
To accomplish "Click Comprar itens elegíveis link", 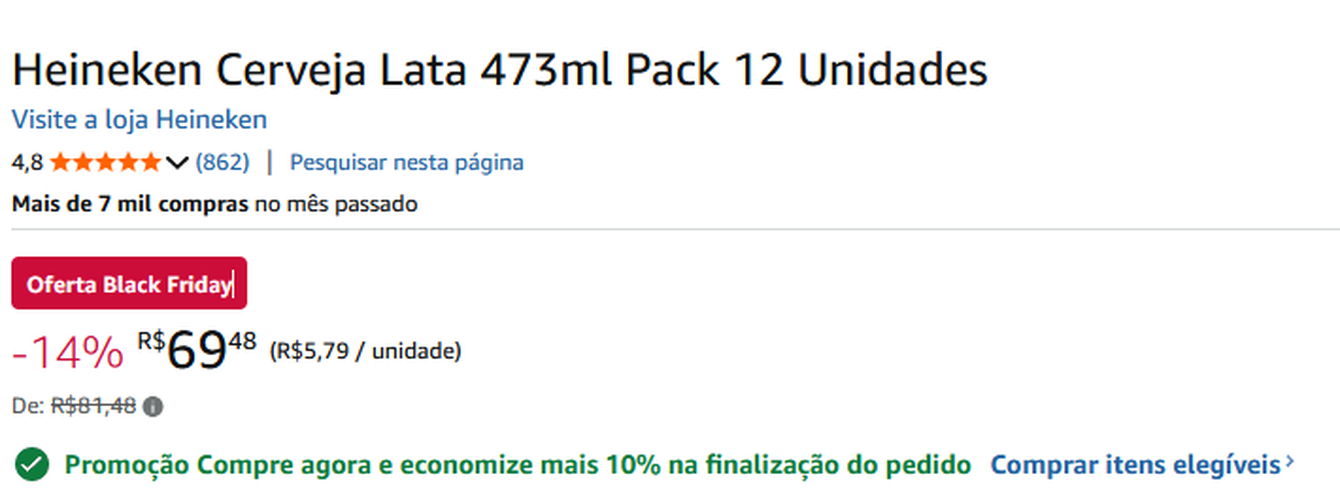I will tap(1134, 465).
